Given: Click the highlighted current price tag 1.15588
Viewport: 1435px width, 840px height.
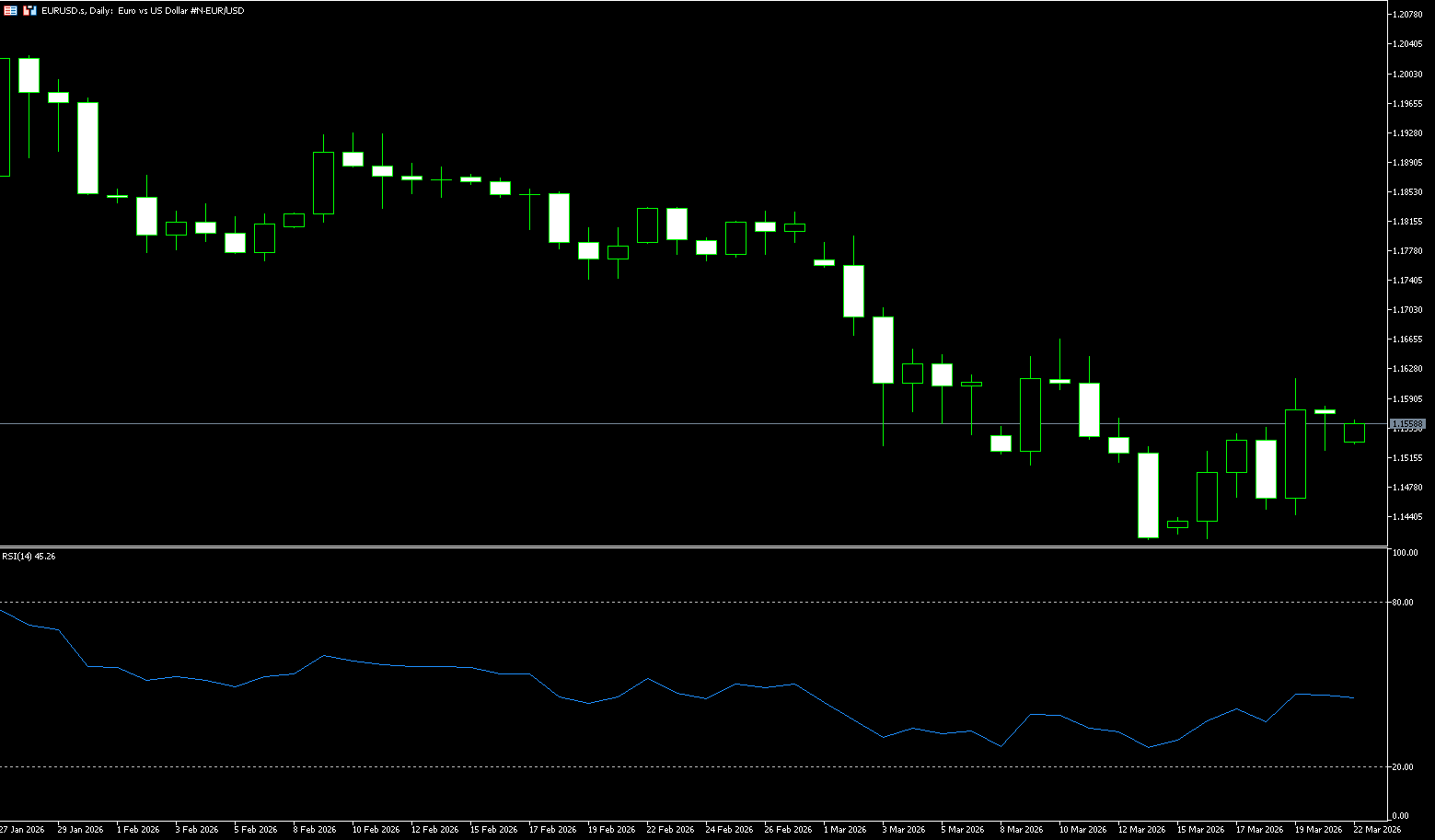Looking at the screenshot, I should click(x=1406, y=424).
